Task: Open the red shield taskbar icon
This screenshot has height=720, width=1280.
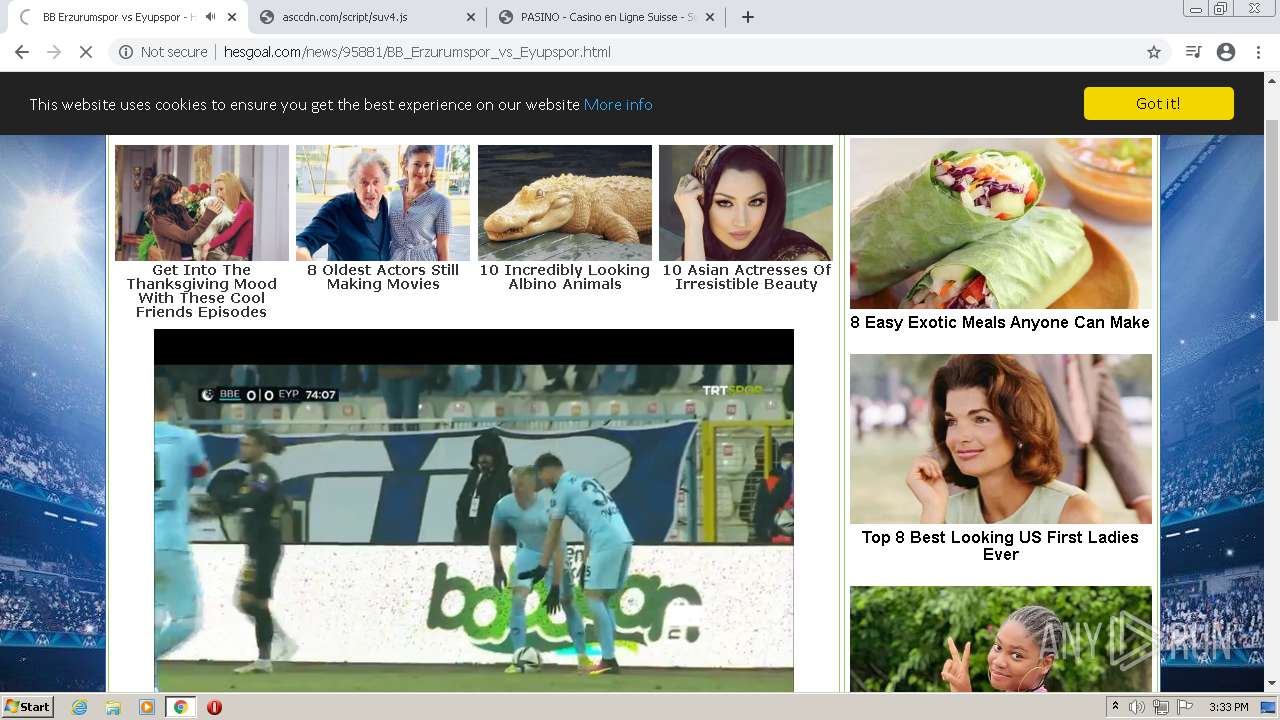Action: click(x=214, y=707)
